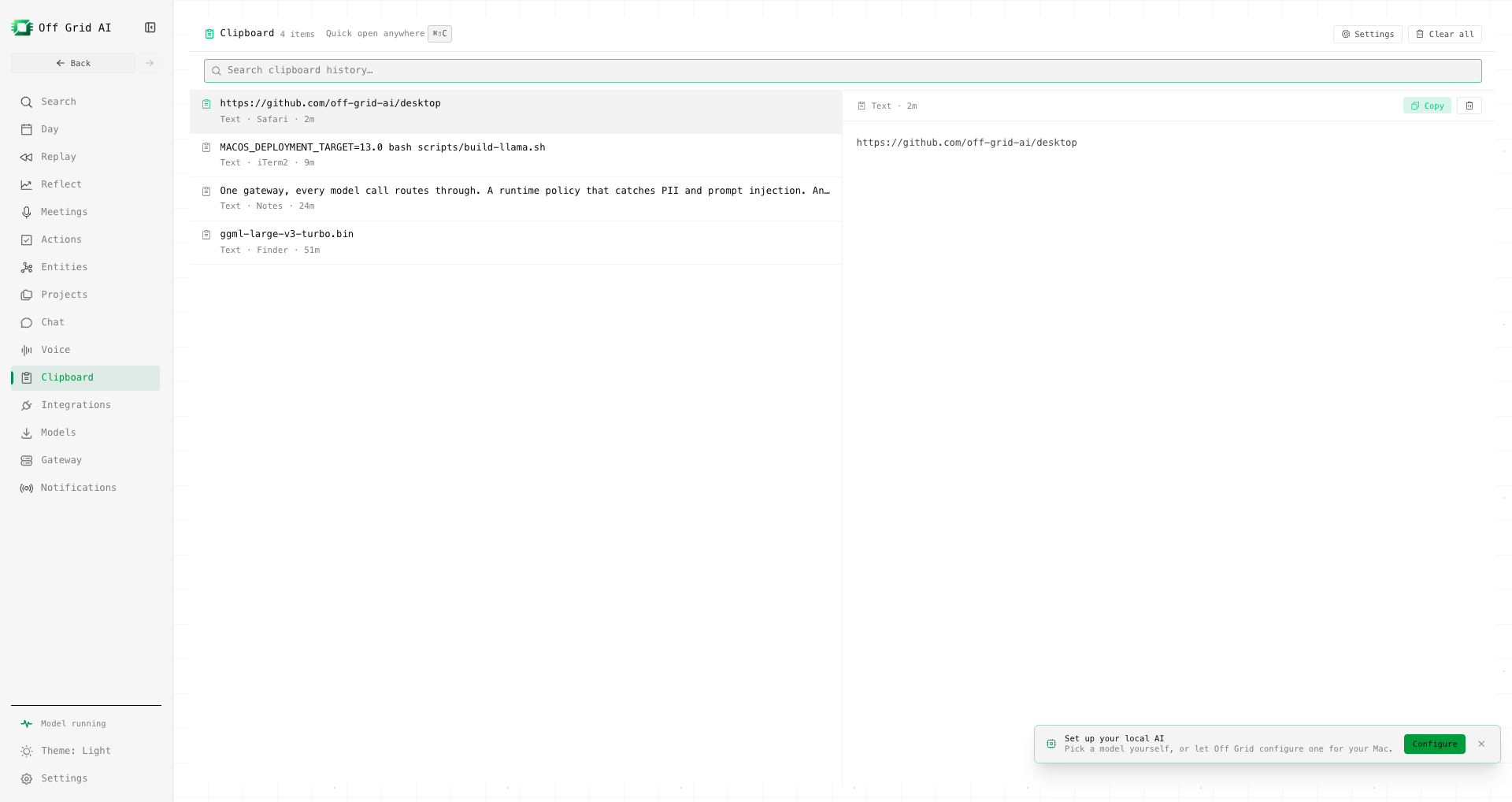Collapse the sidebar using the panel icon
The image size is (1512, 802).
pos(150,28)
